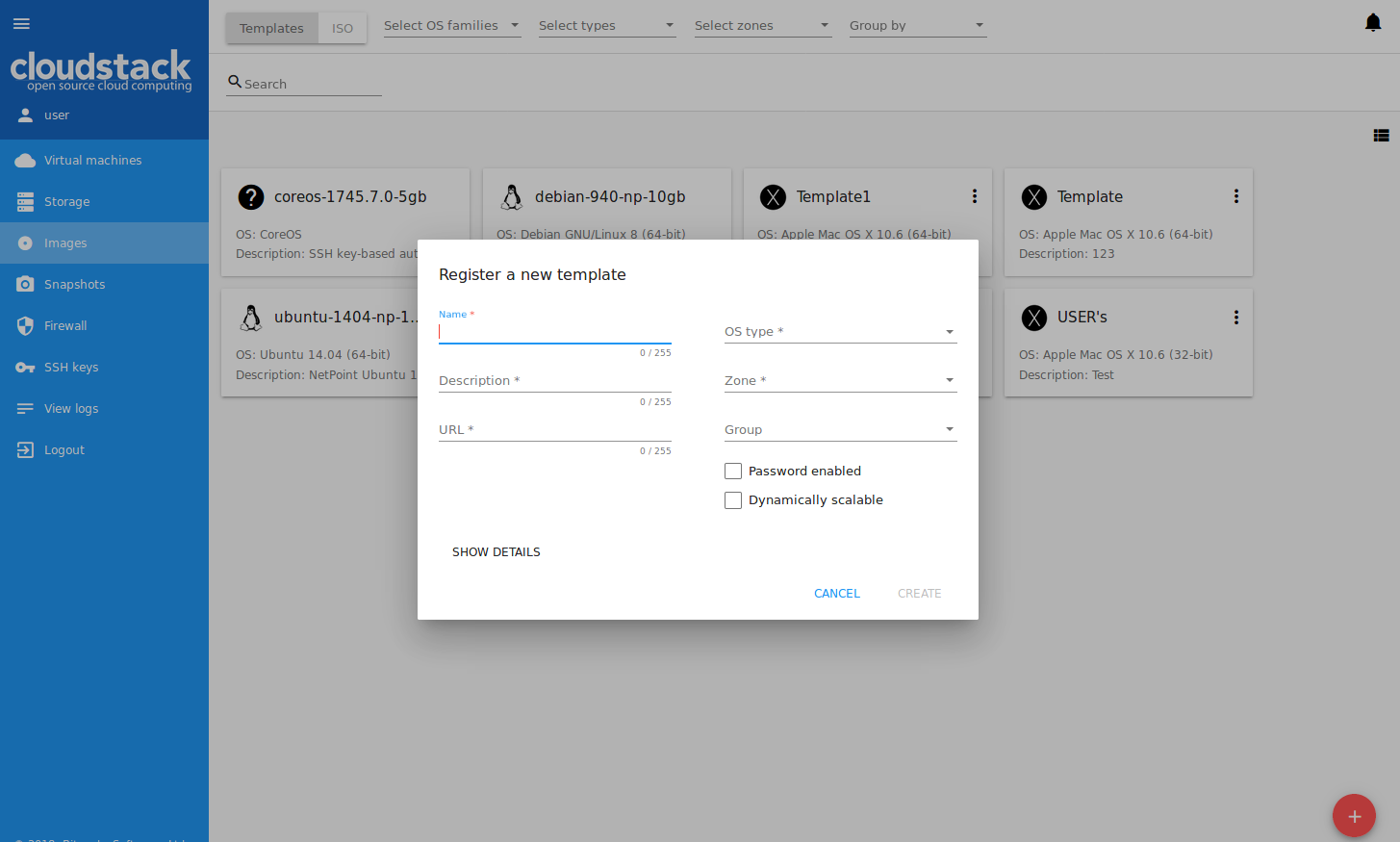Viewport: 1400px width, 842px height.
Task: Click the search magnifier icon
Action: [x=235, y=83]
